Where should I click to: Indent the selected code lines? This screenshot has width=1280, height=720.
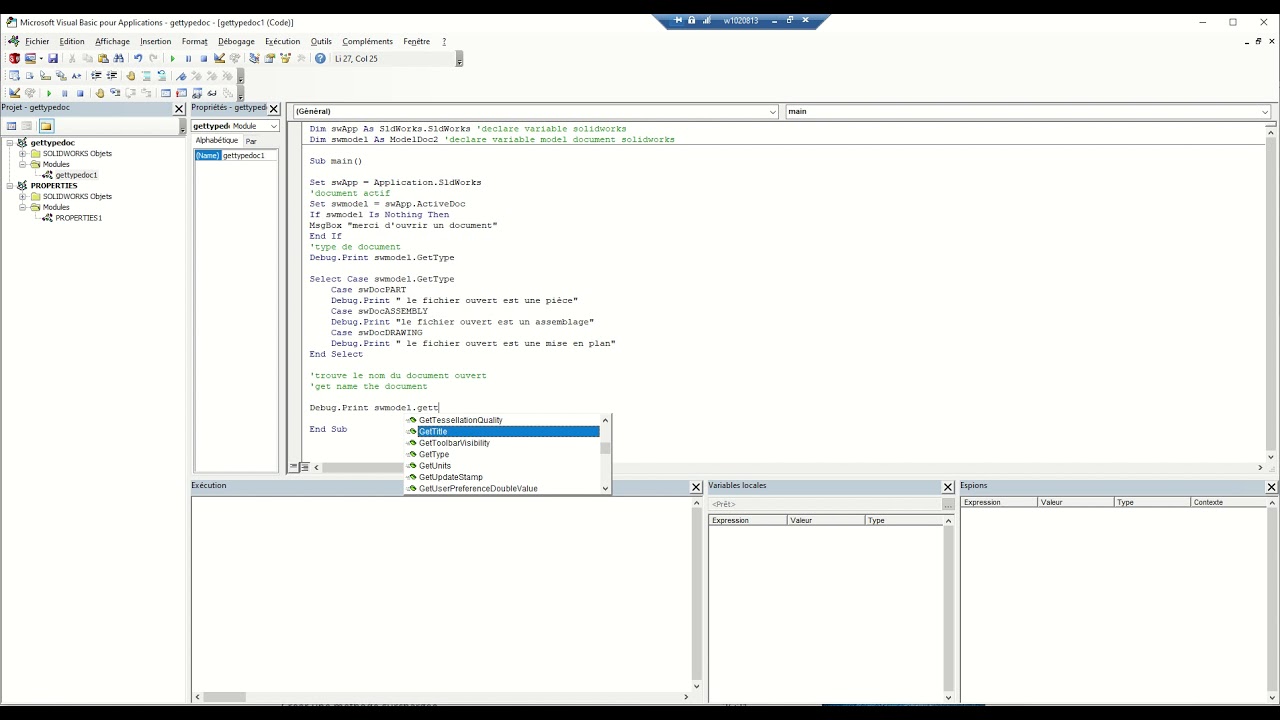click(96, 75)
